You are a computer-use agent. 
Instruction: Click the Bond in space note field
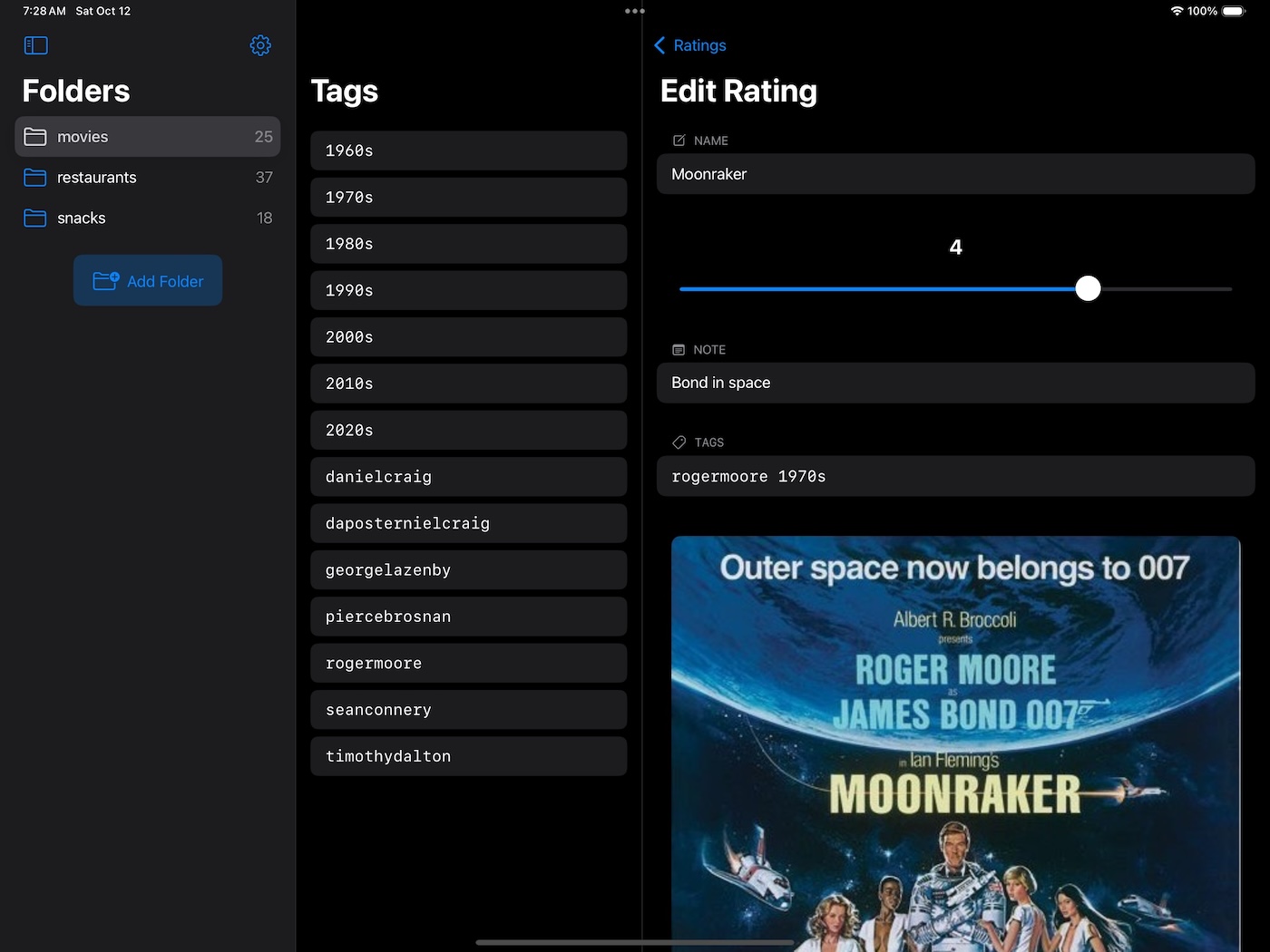954,383
